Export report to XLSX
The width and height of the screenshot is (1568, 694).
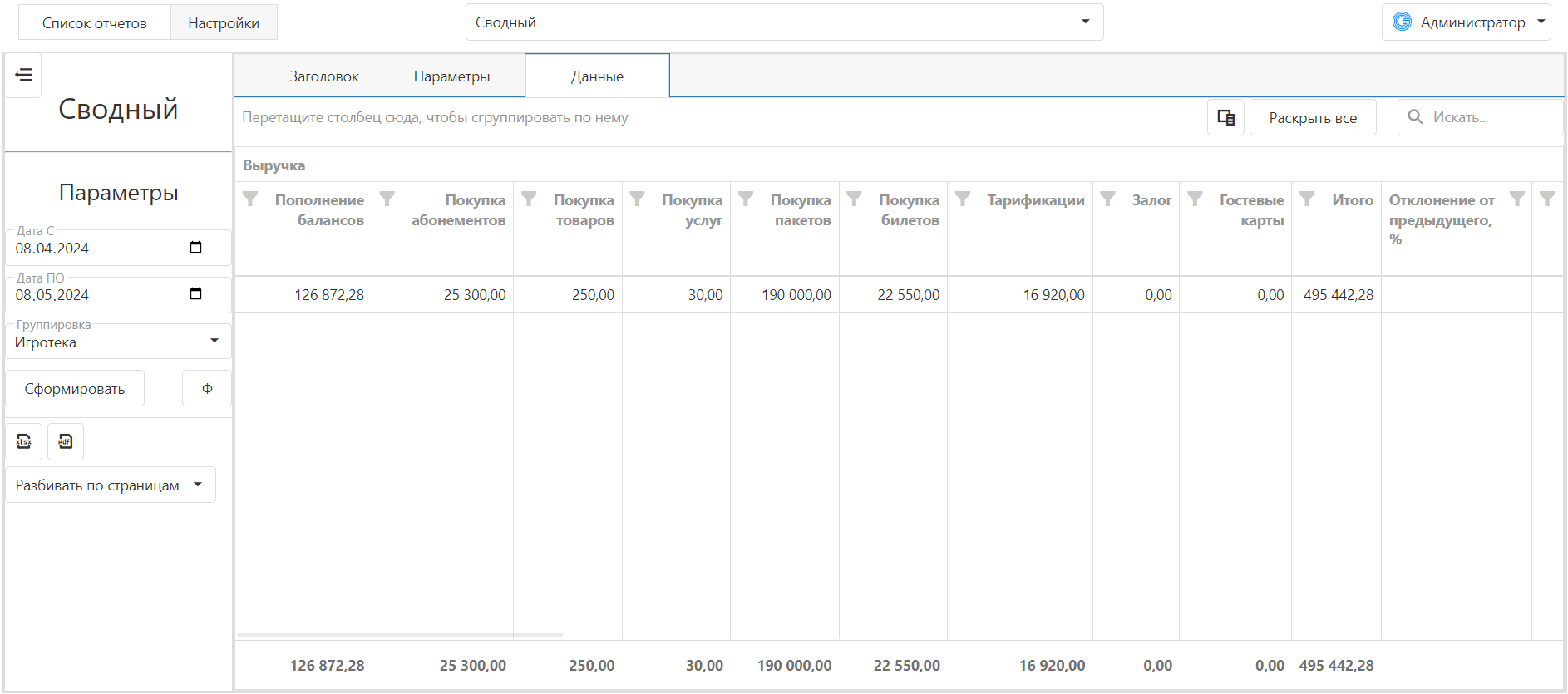coord(24,441)
